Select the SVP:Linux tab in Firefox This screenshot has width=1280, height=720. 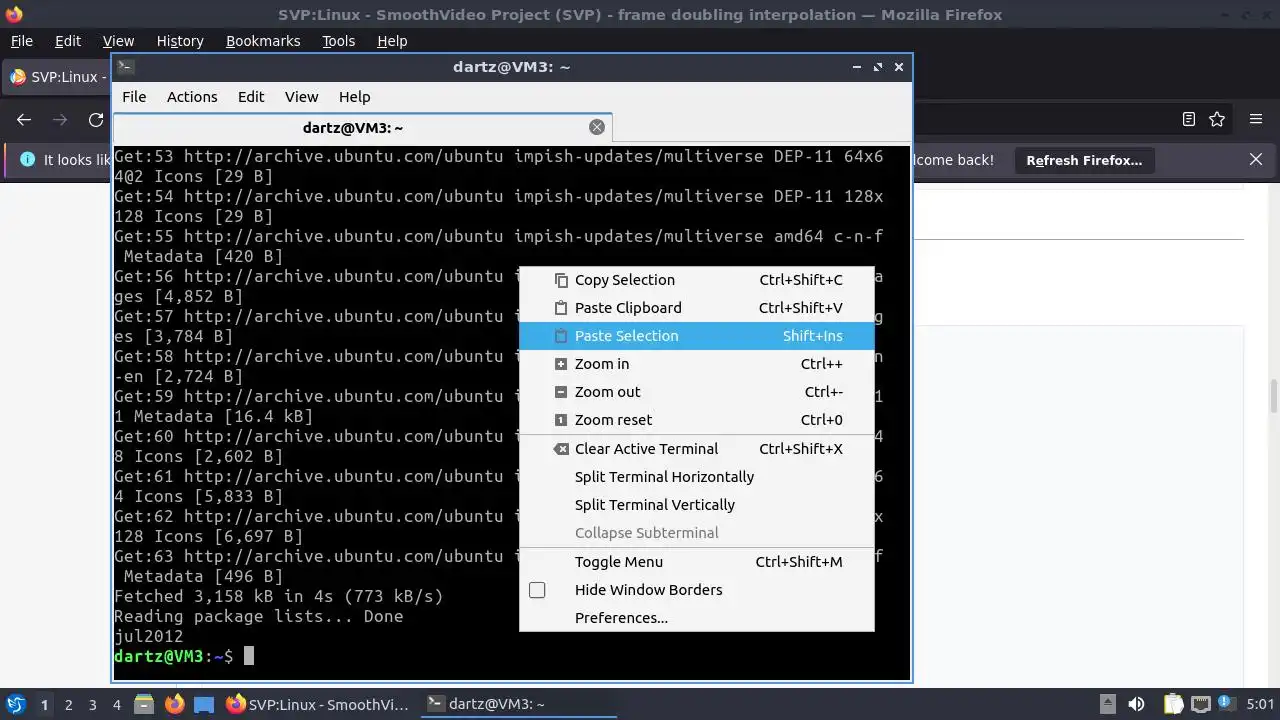pyautogui.click(x=58, y=77)
